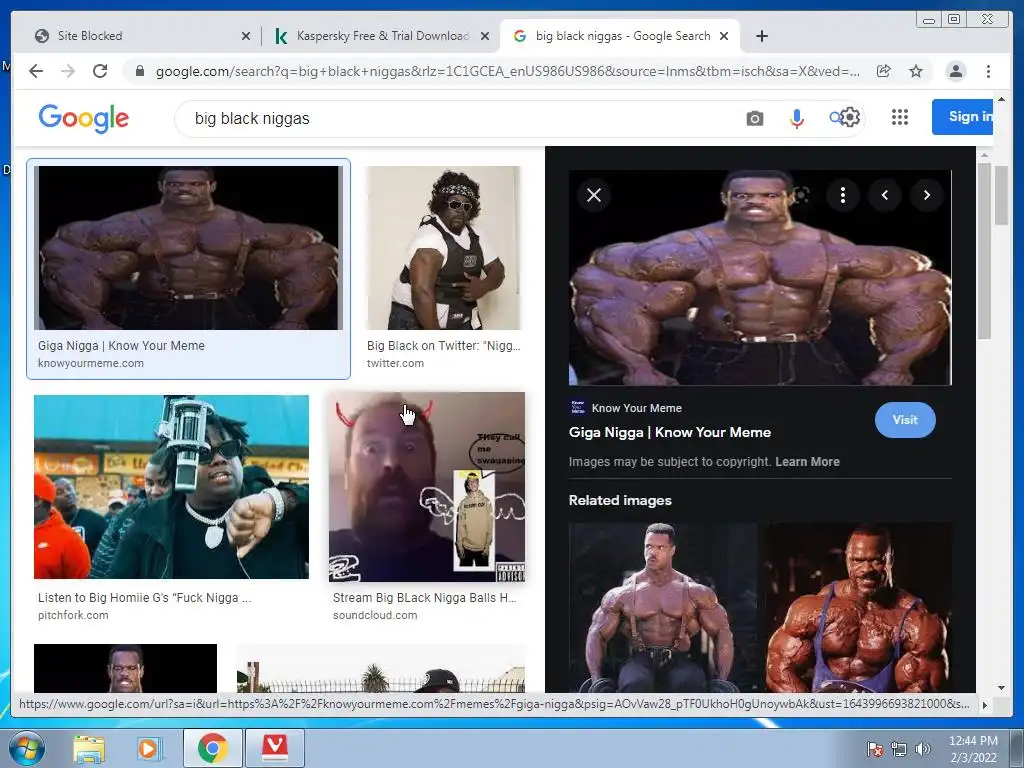Click the lock icon in address bar

click(x=139, y=71)
